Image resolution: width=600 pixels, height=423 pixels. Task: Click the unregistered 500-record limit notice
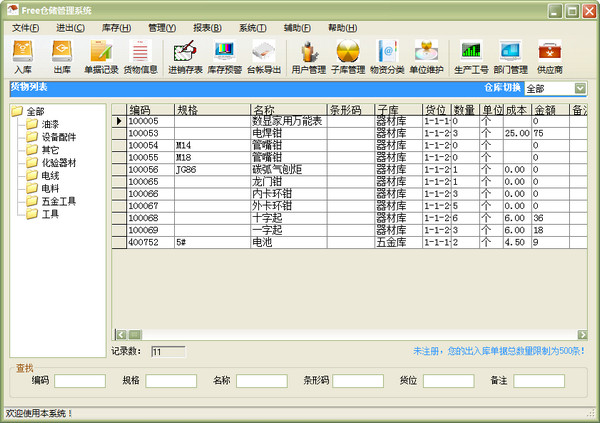tap(499, 351)
